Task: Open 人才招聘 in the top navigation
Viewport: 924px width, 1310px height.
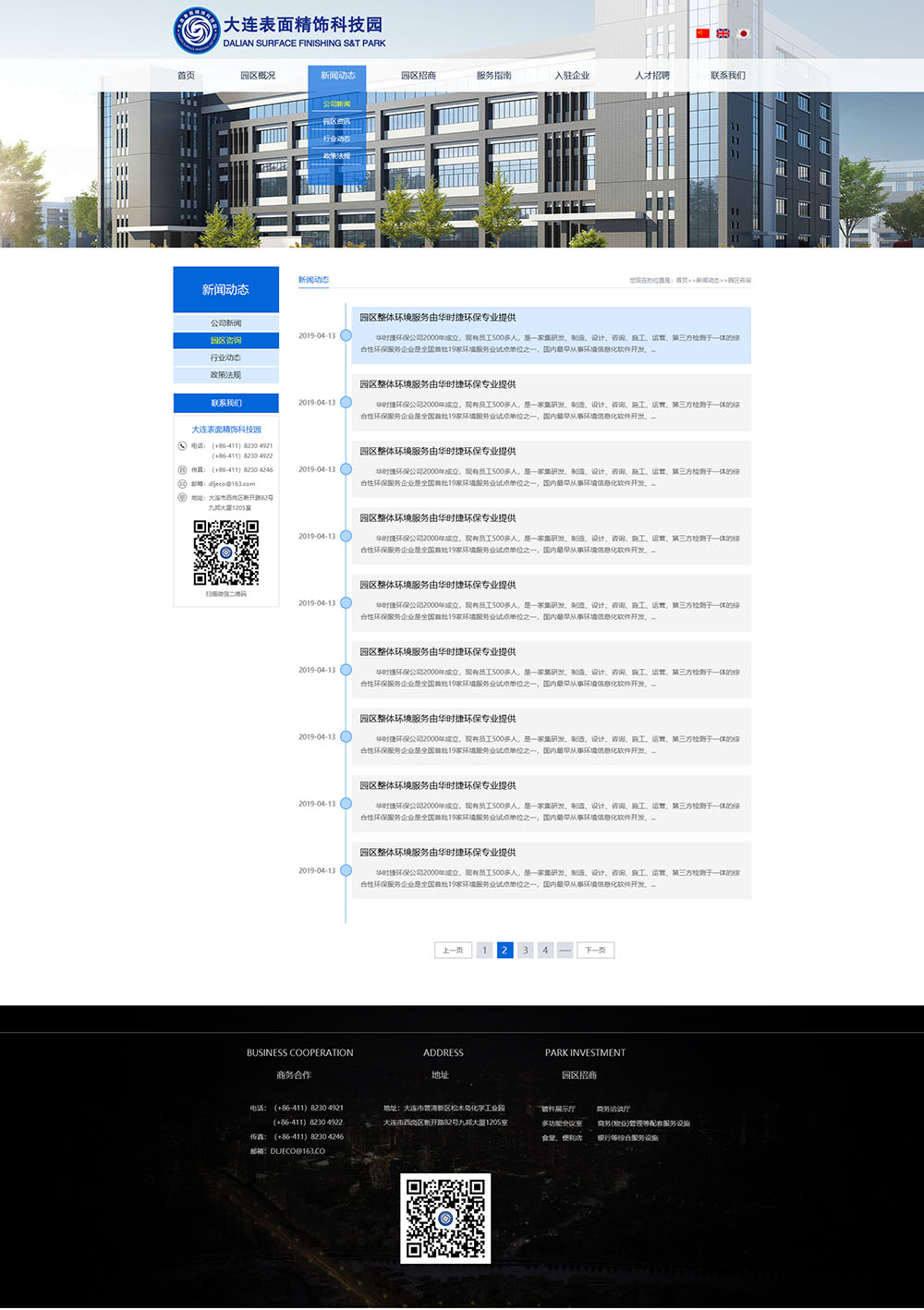Action: [652, 76]
